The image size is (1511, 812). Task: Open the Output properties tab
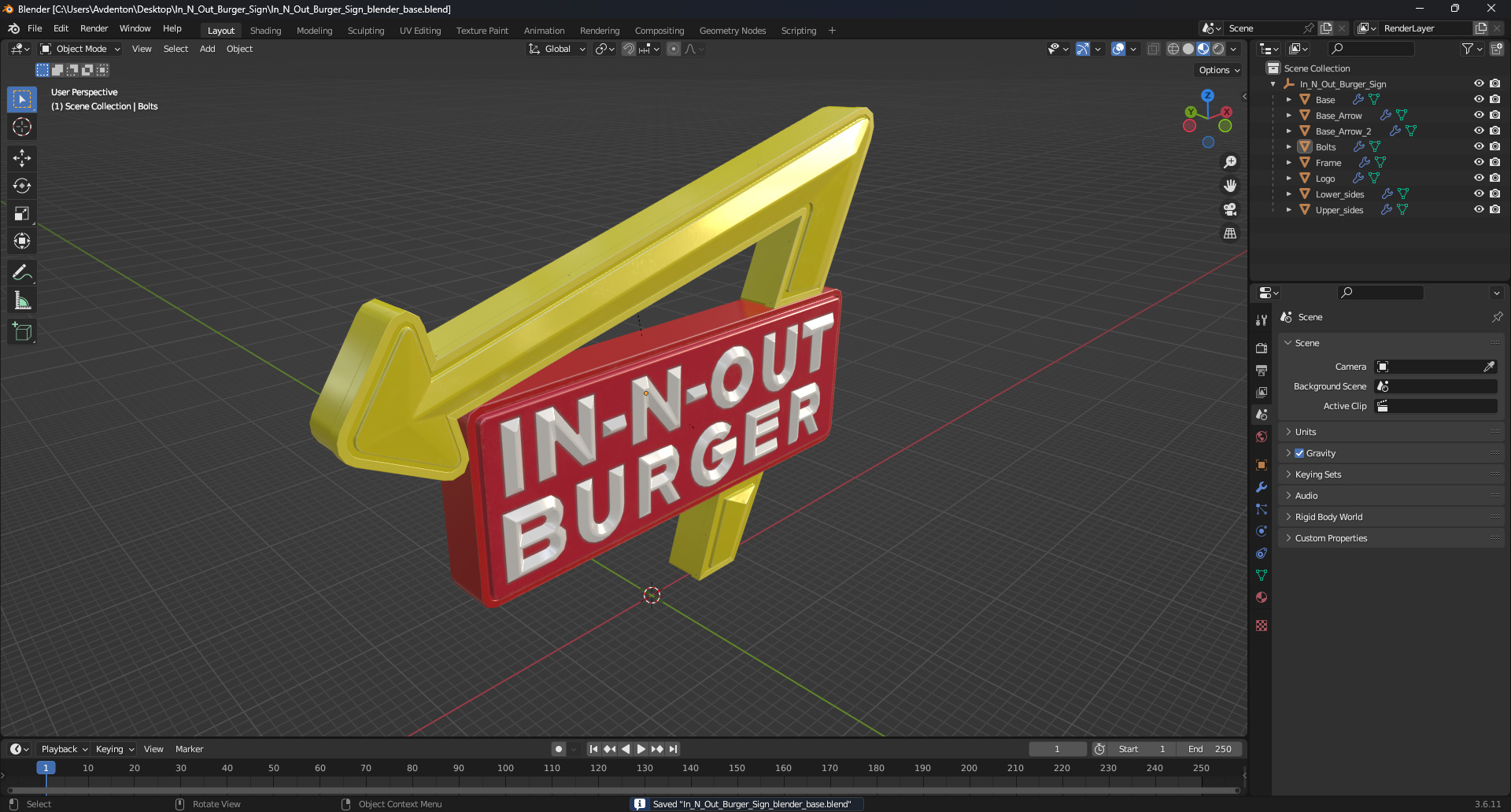point(1262,370)
